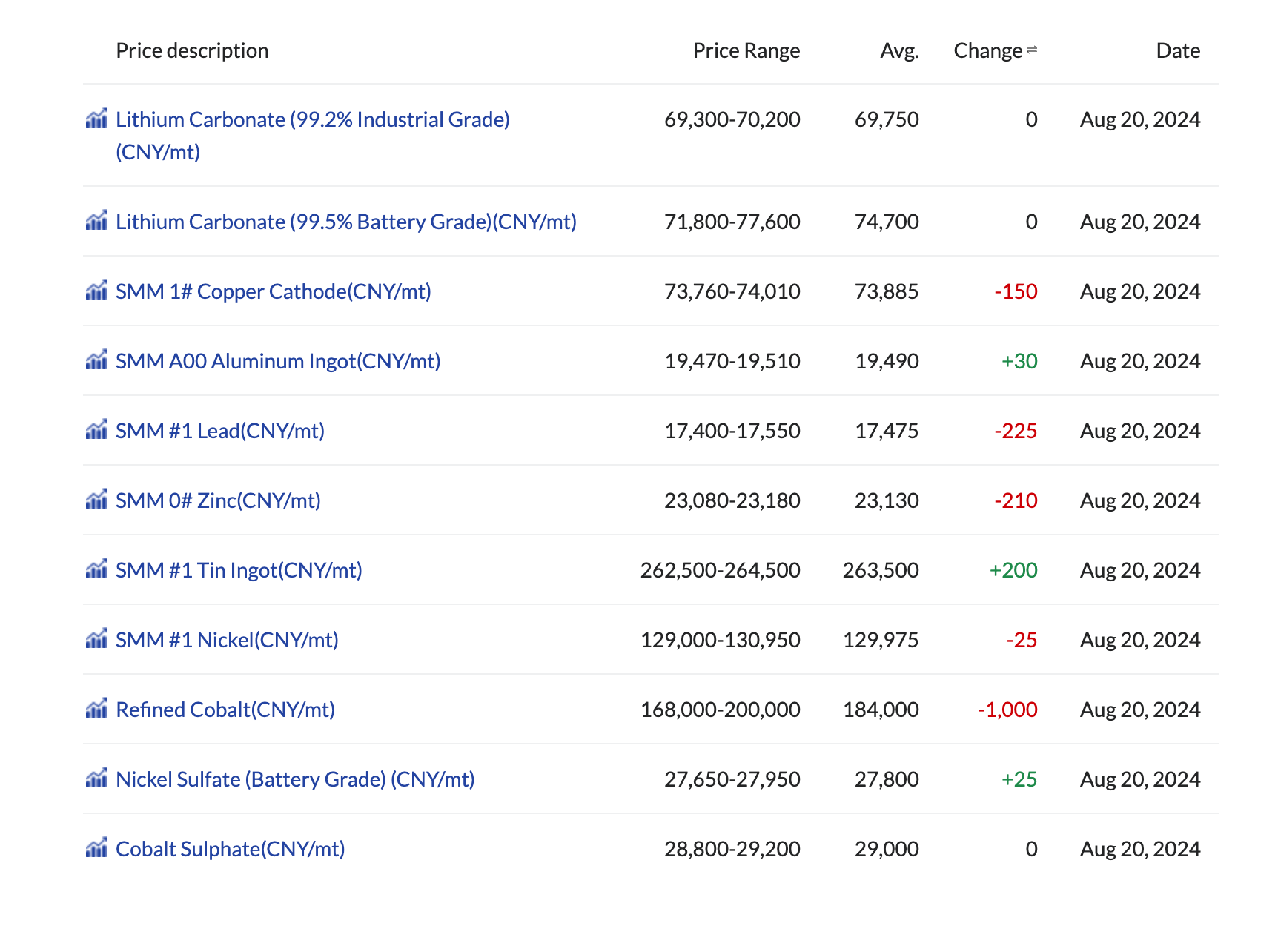Click the +25 change value
The image size is (1278, 952).
coord(1019,779)
